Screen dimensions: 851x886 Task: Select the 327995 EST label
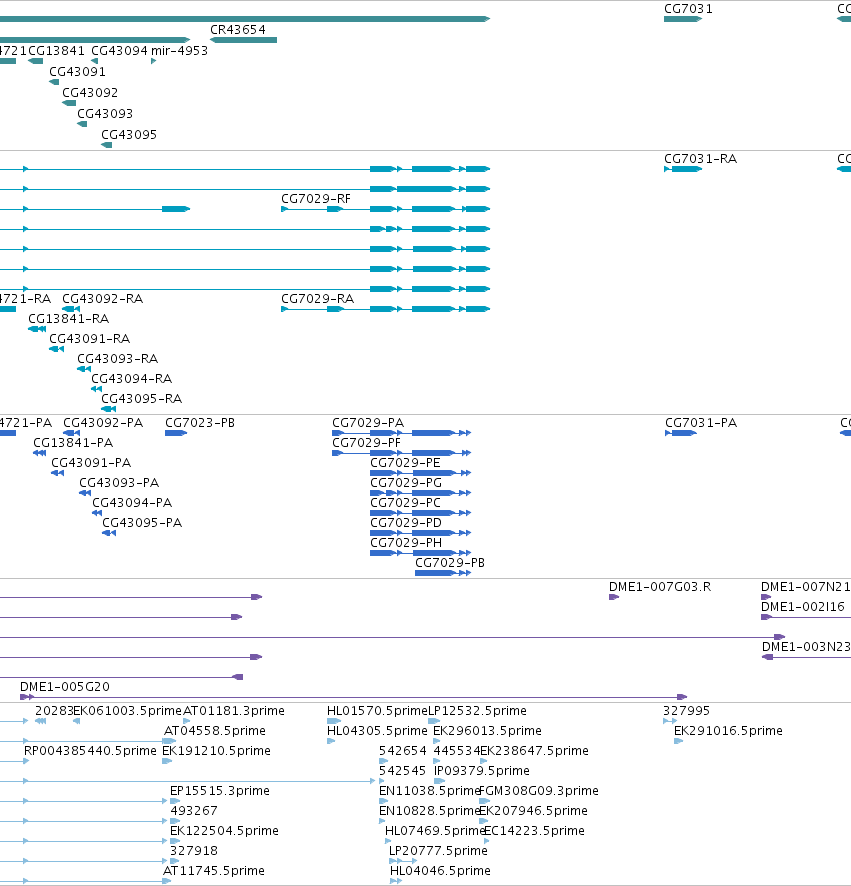click(686, 711)
